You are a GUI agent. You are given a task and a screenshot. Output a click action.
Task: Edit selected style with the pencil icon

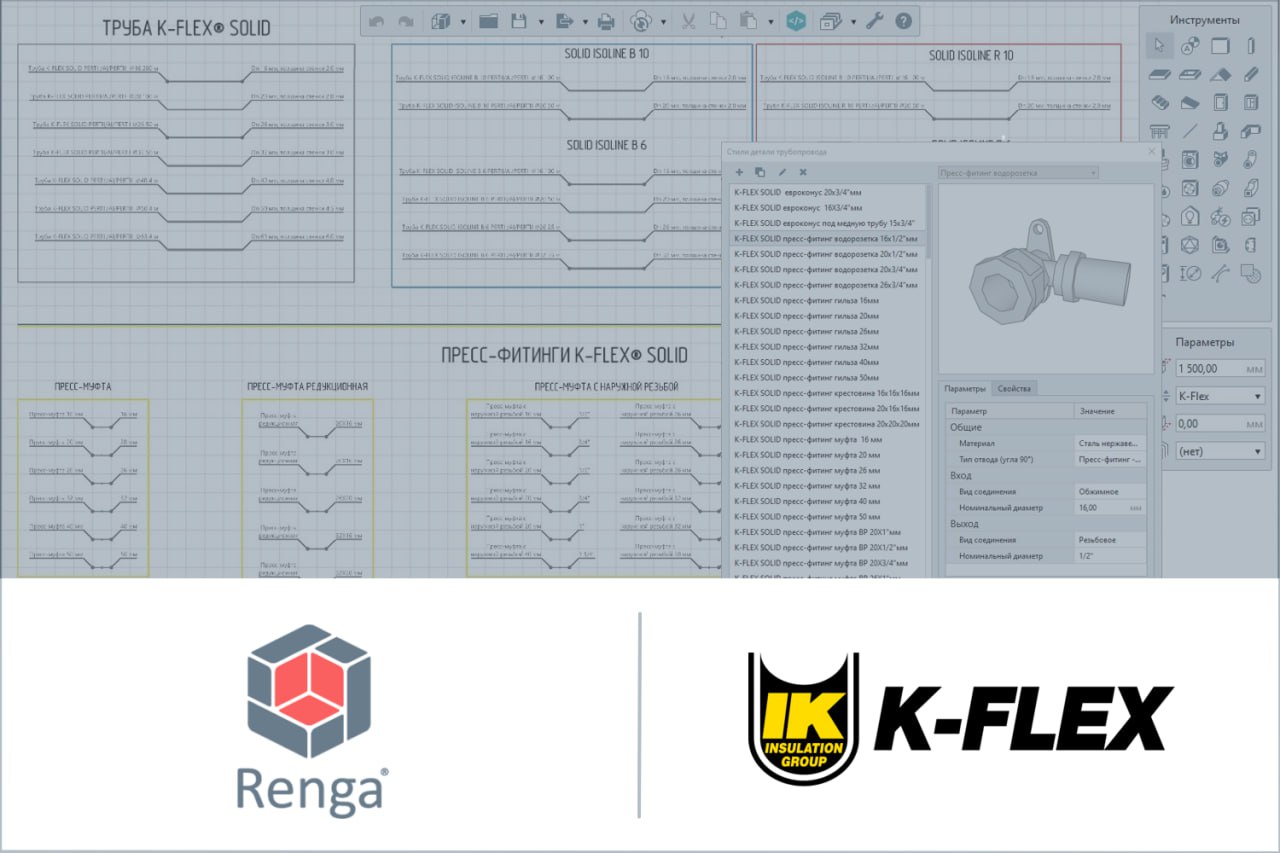coord(783,172)
